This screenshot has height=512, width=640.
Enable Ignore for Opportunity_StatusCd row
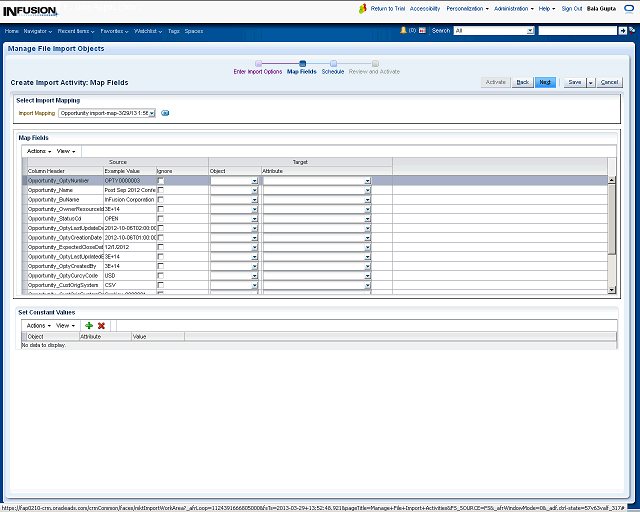(x=160, y=218)
